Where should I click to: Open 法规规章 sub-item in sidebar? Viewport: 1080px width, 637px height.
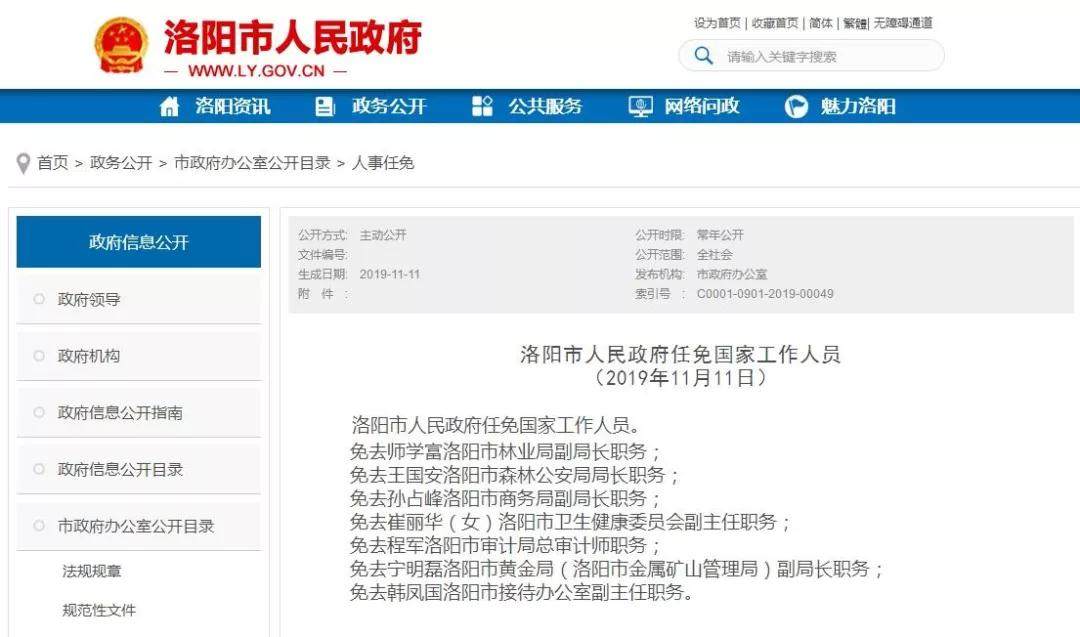[x=92, y=571]
